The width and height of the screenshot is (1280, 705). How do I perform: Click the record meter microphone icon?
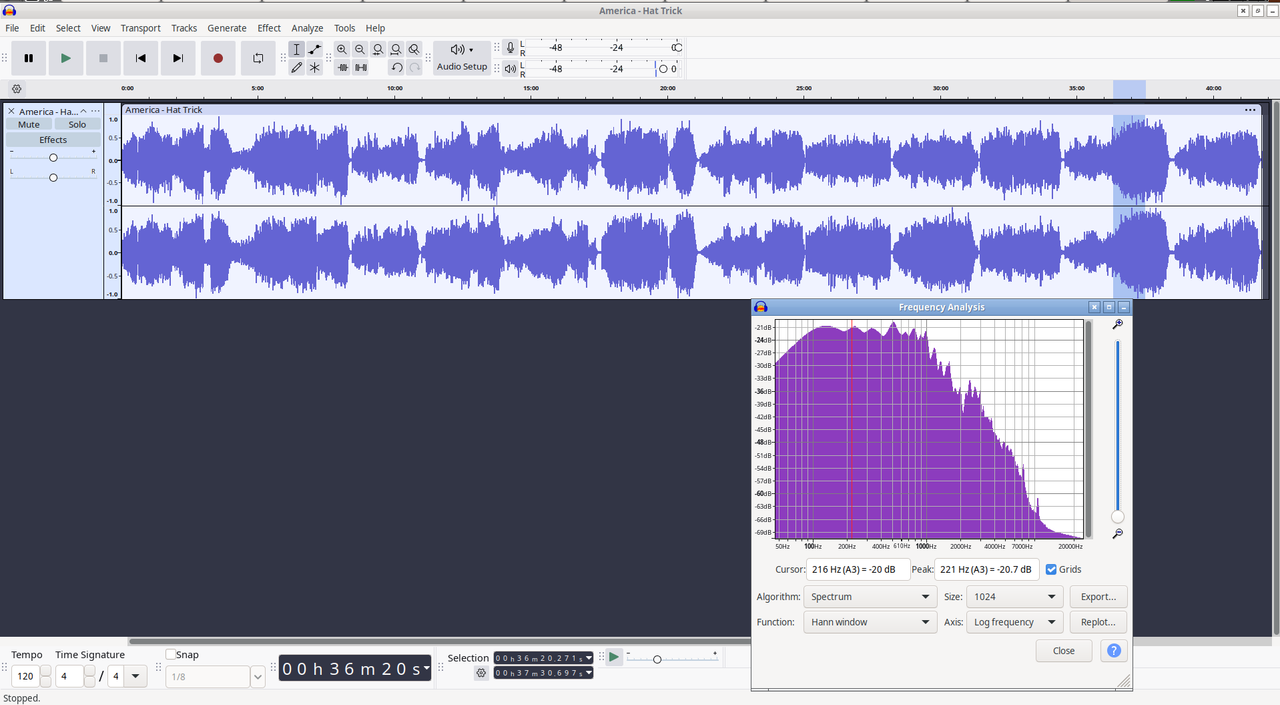[510, 48]
